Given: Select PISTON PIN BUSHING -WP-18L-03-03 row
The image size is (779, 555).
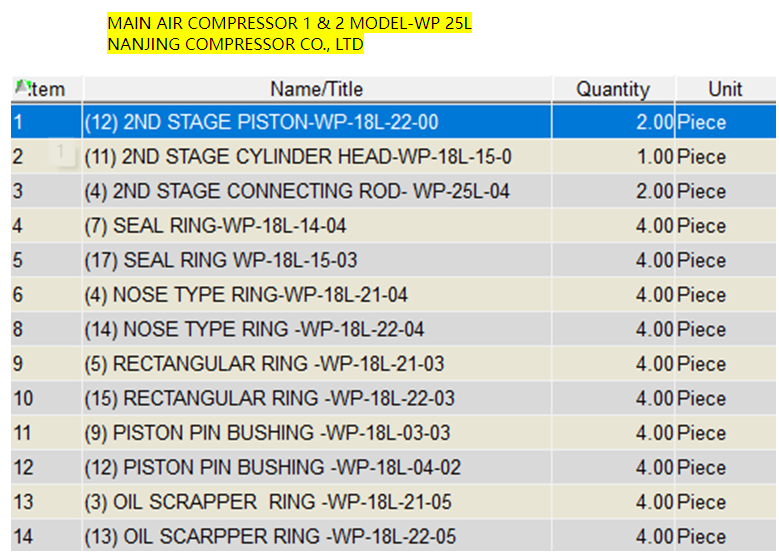Looking at the screenshot, I should tap(267, 433).
